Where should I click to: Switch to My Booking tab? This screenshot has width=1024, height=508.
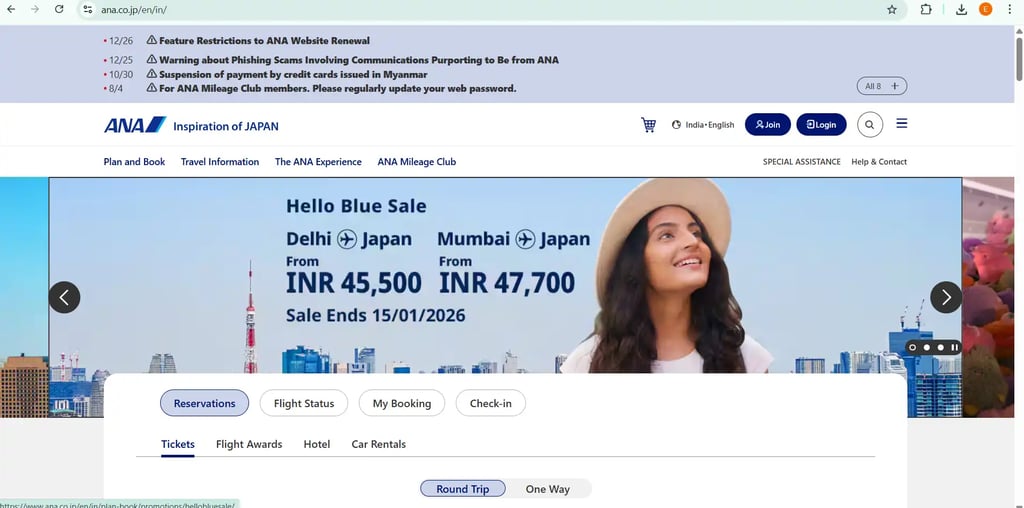click(x=402, y=403)
